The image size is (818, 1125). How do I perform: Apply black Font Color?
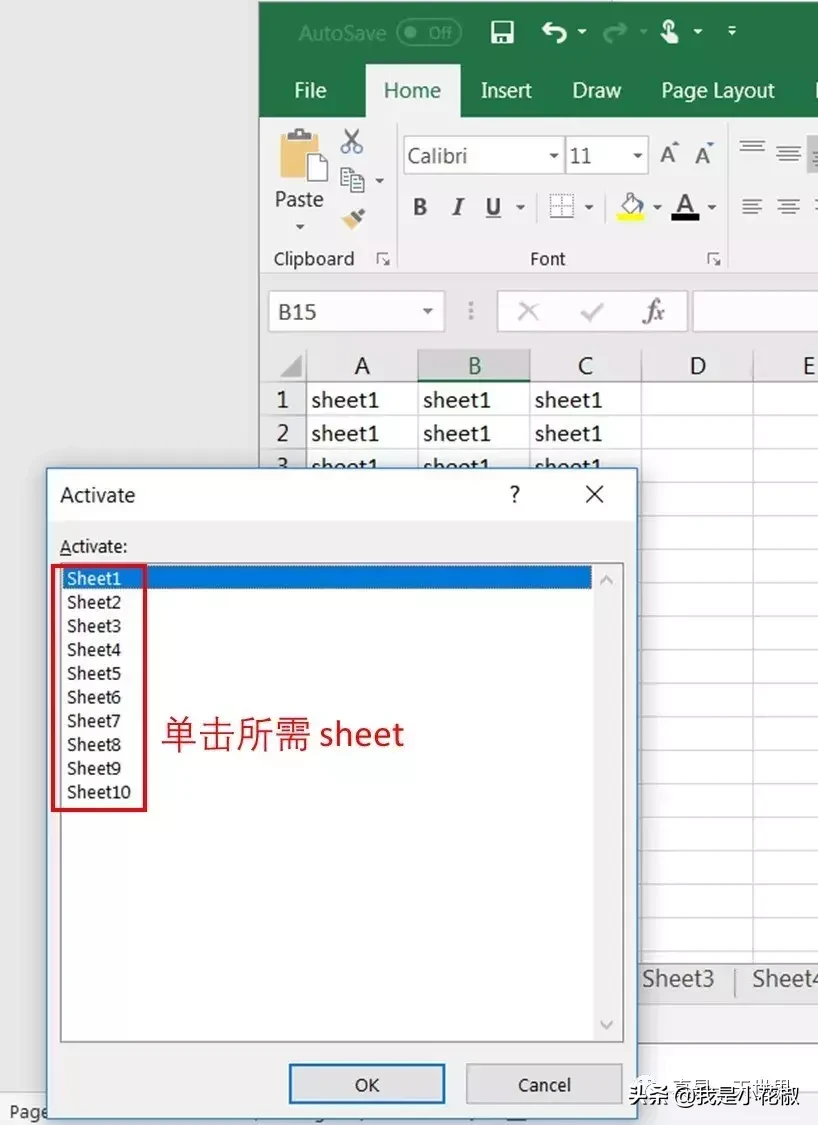685,207
